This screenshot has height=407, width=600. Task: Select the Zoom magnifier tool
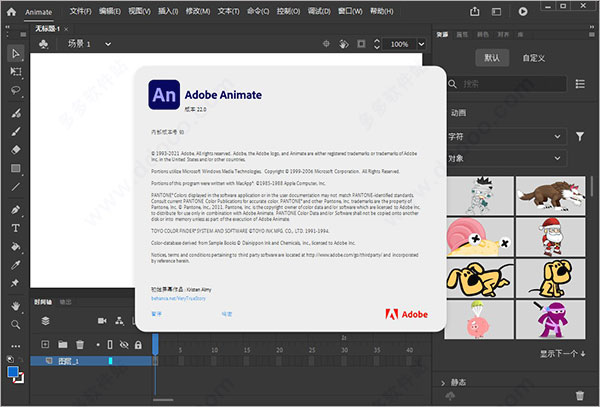(16, 325)
